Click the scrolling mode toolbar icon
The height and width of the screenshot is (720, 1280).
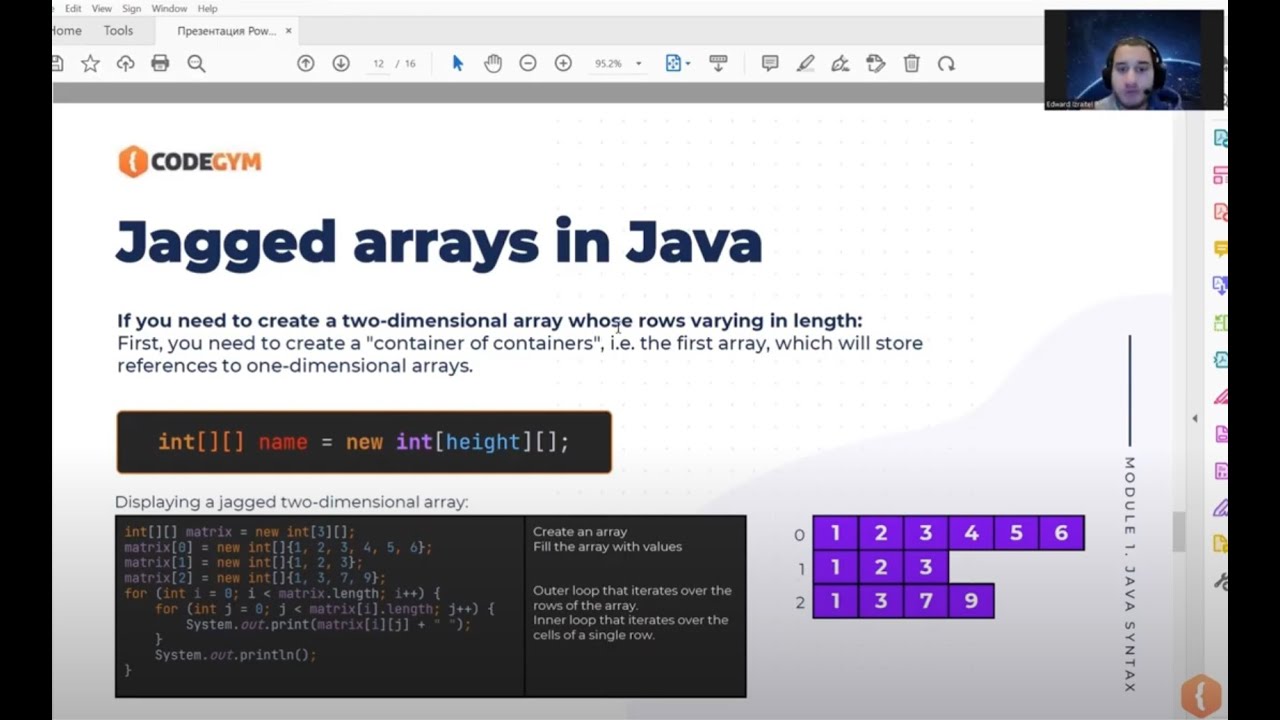(x=718, y=63)
